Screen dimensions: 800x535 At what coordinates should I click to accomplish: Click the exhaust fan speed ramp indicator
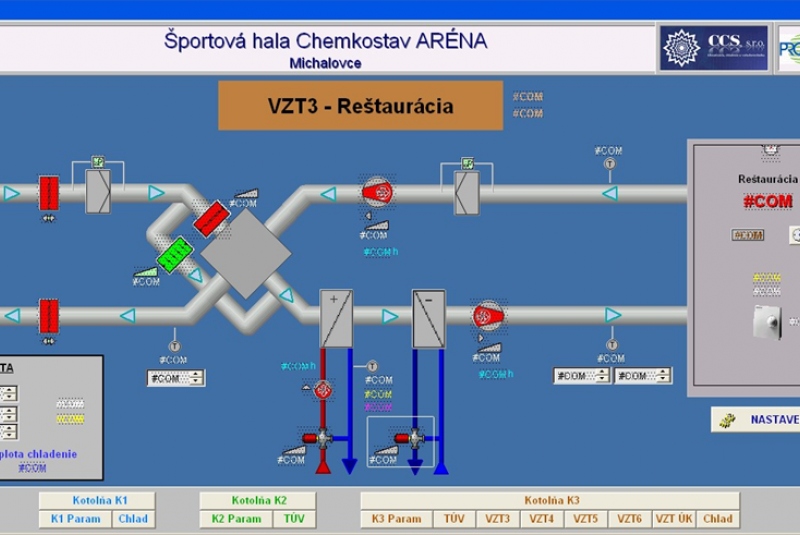tap(378, 225)
